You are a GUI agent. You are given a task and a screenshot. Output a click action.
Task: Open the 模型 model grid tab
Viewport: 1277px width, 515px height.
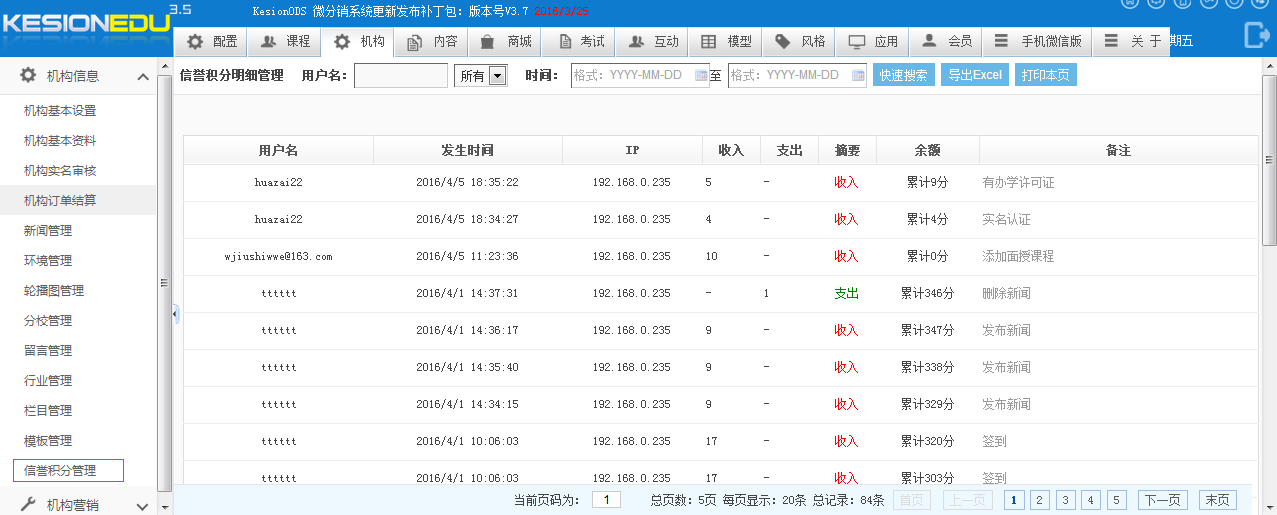point(726,42)
